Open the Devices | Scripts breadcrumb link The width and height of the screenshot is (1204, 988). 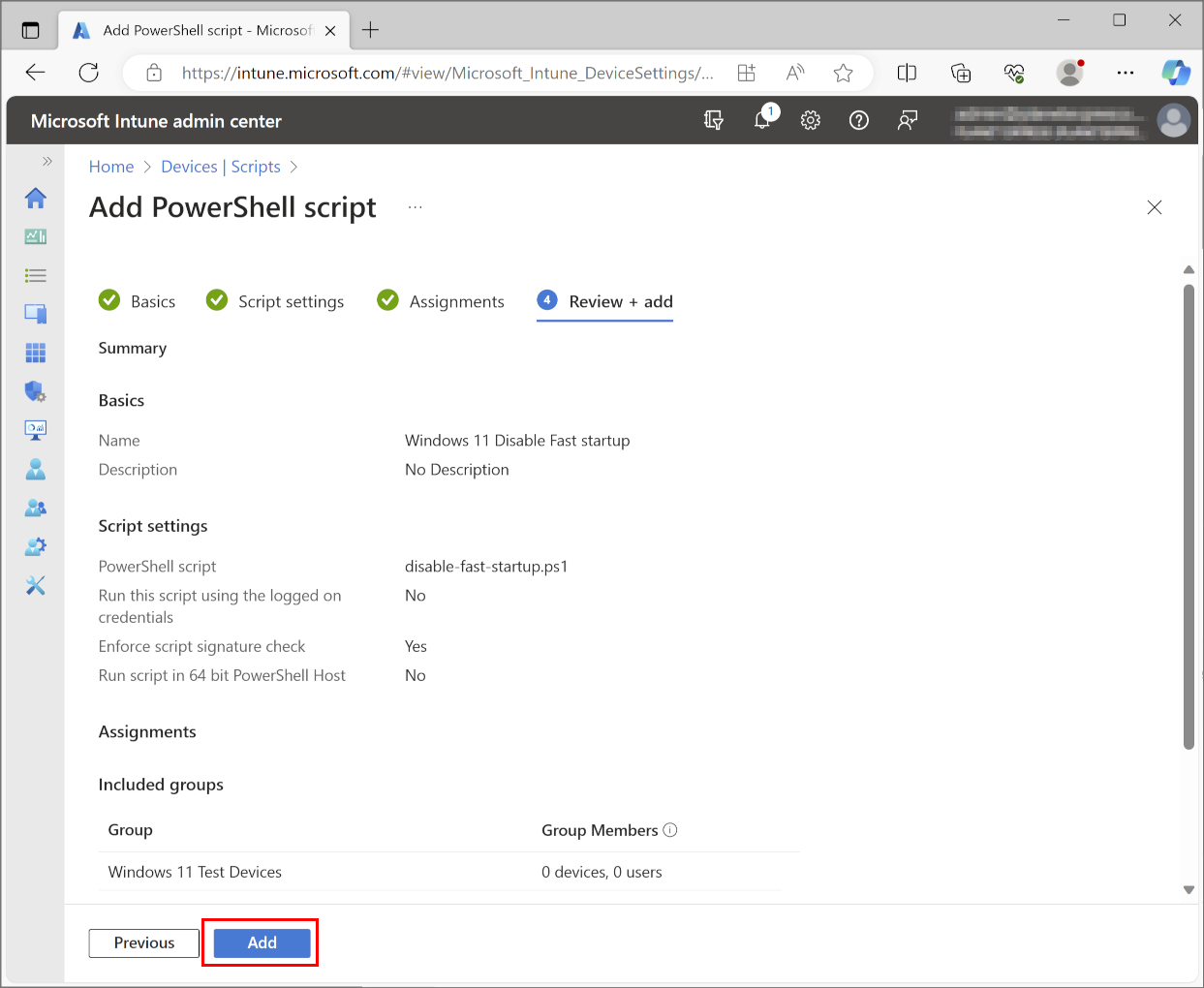pyautogui.click(x=221, y=167)
